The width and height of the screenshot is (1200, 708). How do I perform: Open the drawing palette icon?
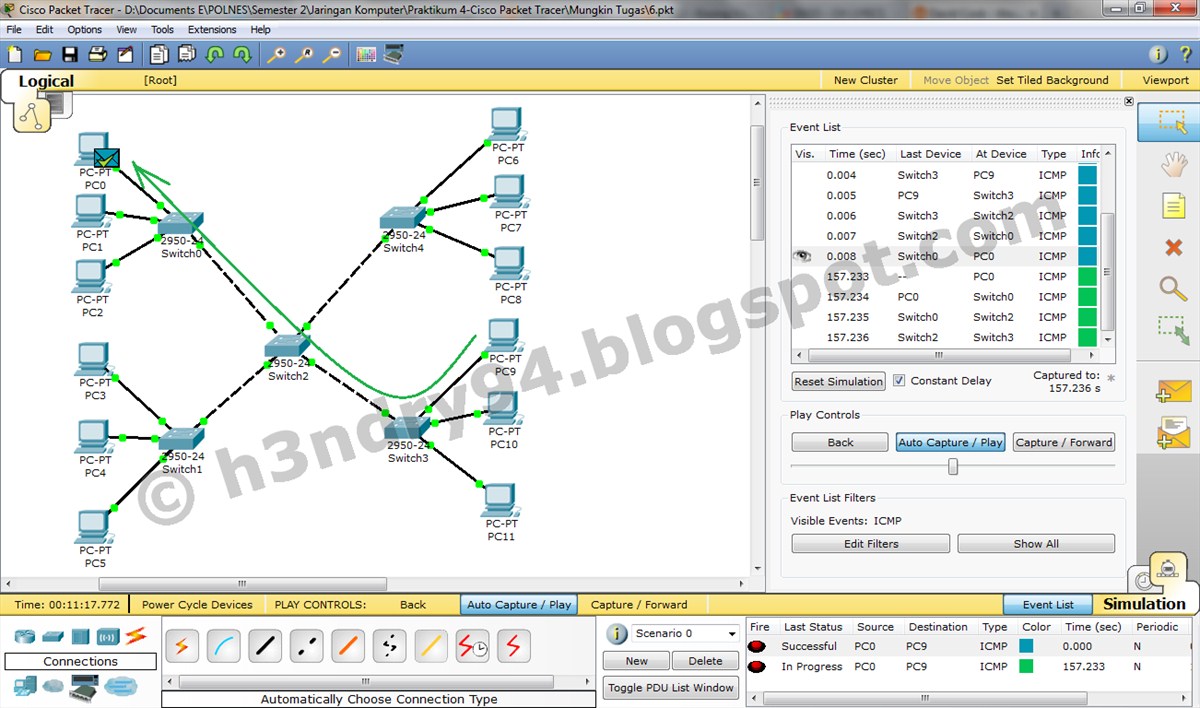tap(366, 54)
